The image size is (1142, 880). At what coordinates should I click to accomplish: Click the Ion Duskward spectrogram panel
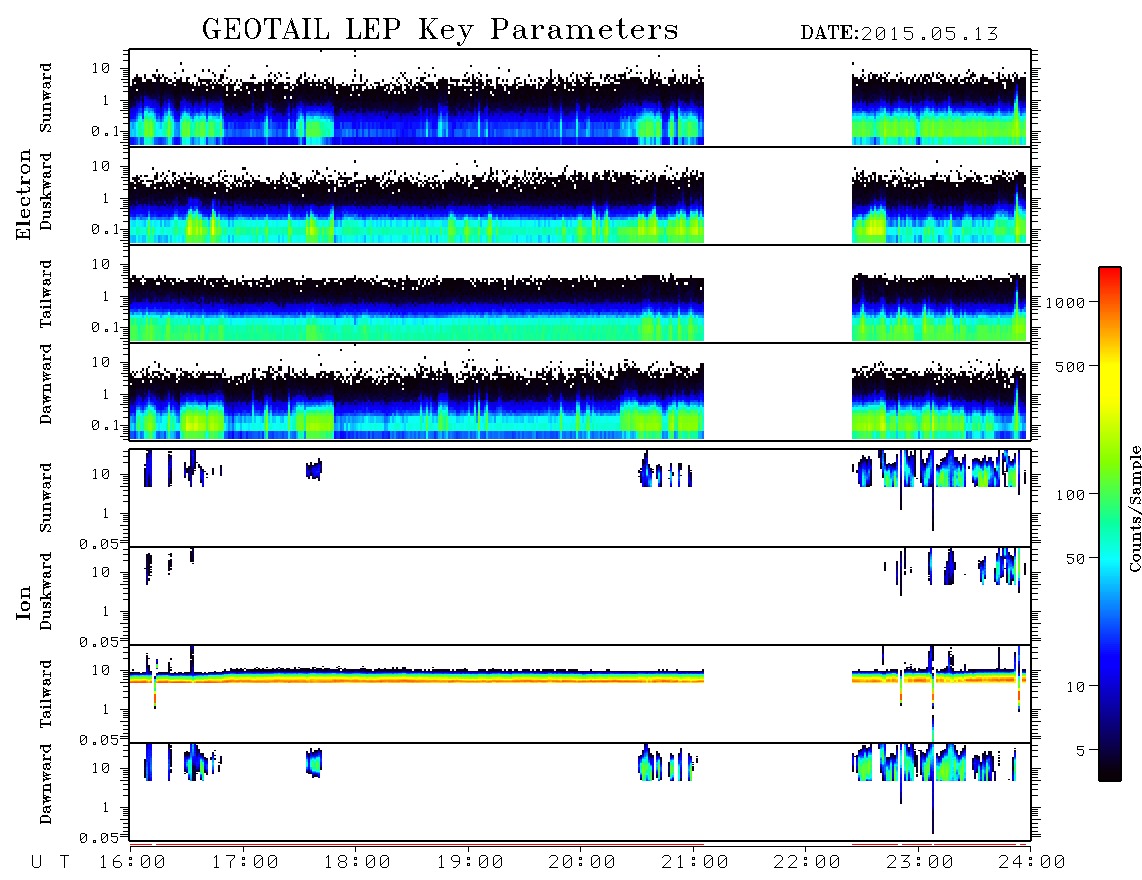tap(580, 596)
